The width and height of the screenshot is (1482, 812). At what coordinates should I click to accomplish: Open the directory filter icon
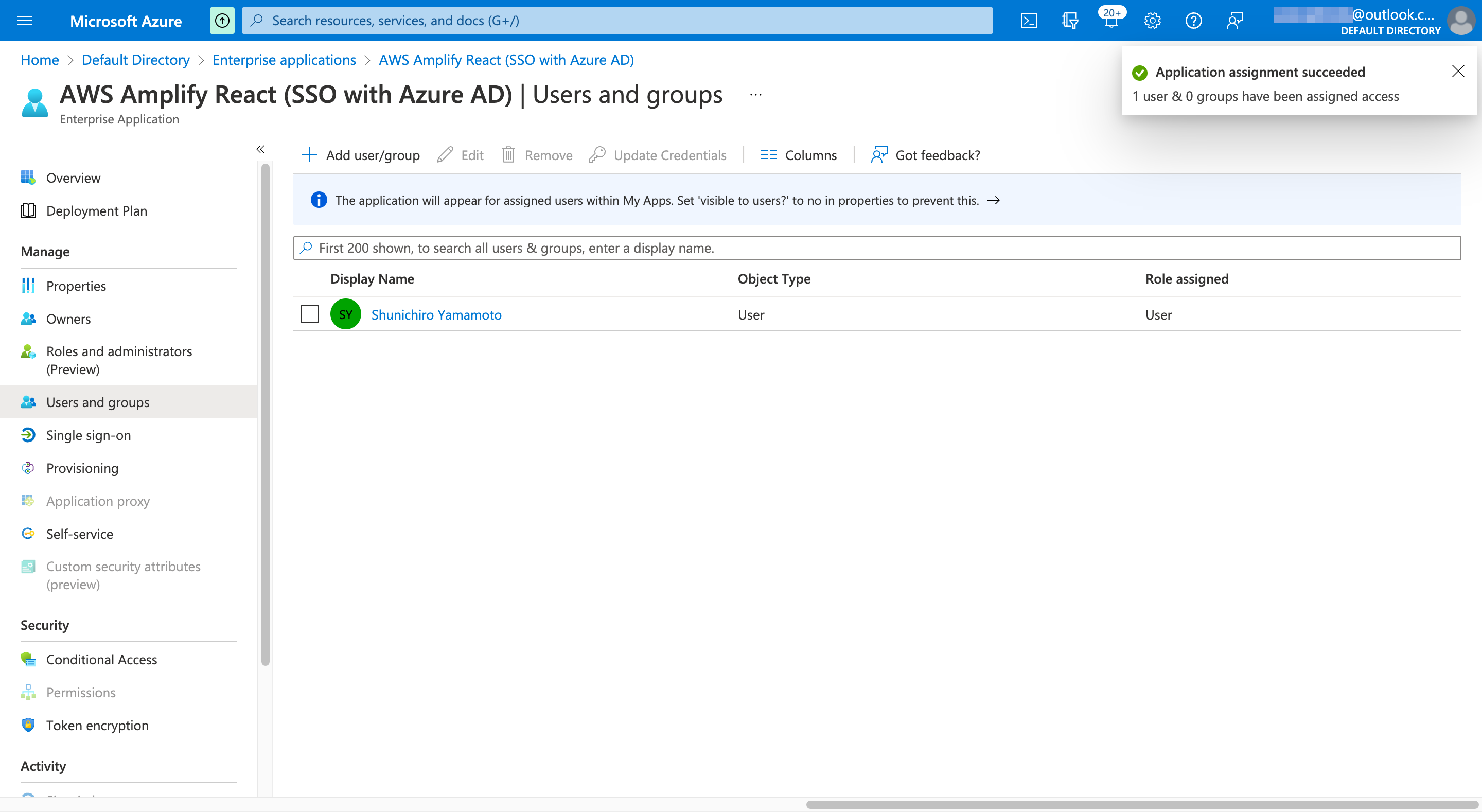pyautogui.click(x=1070, y=20)
